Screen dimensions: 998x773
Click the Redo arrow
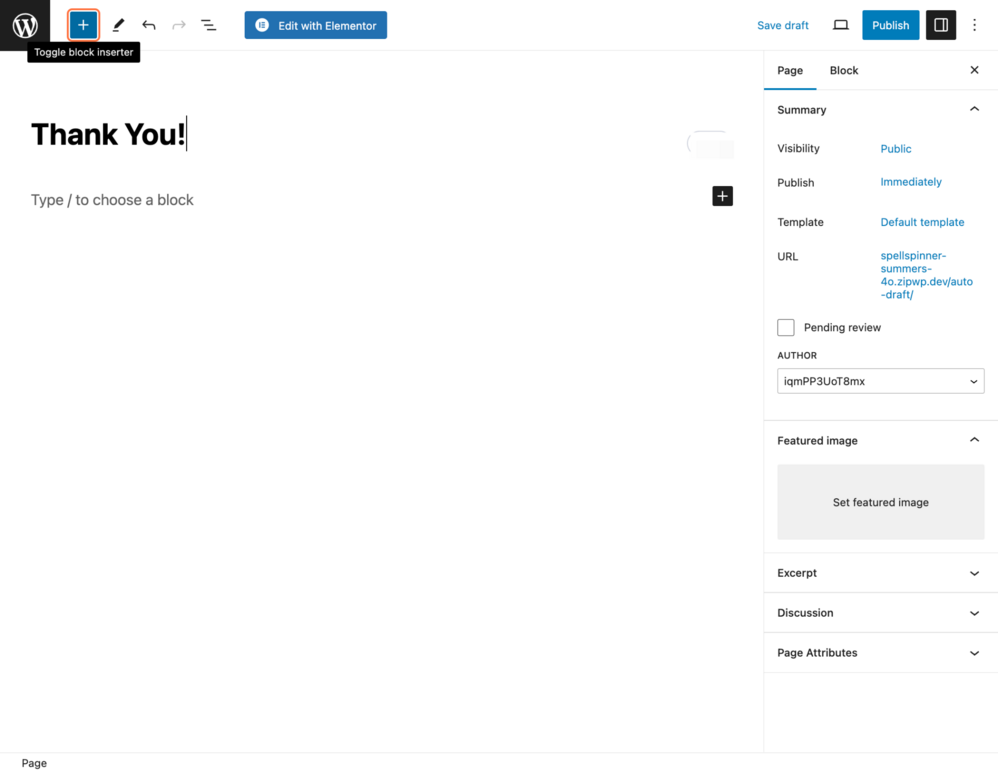pyautogui.click(x=178, y=24)
